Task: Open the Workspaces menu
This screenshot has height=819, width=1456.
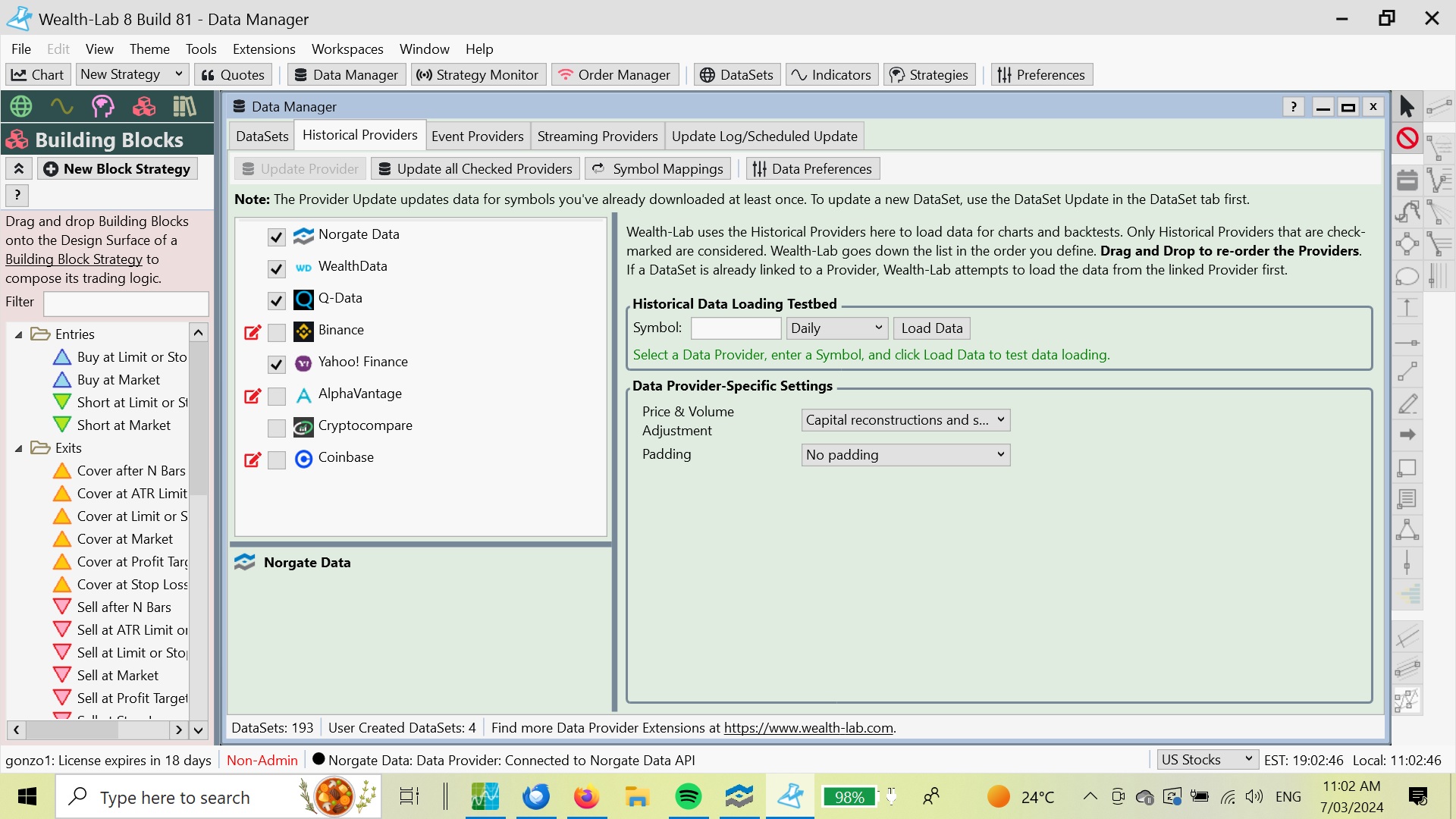Action: 347,49
